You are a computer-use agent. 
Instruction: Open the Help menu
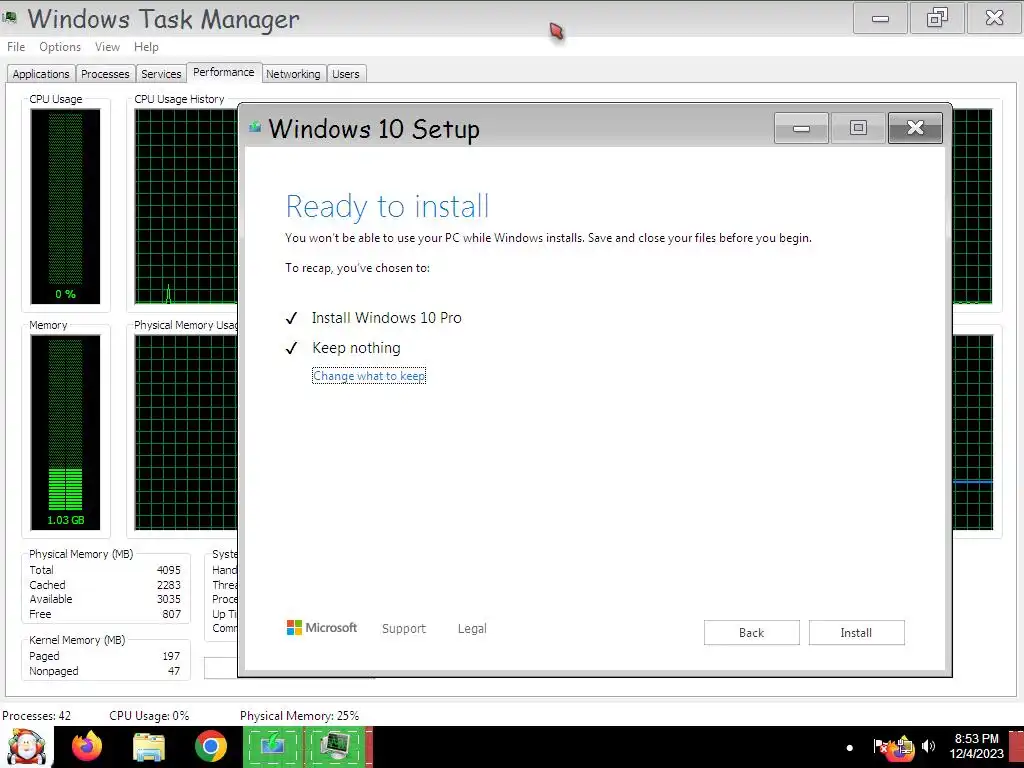(x=146, y=47)
